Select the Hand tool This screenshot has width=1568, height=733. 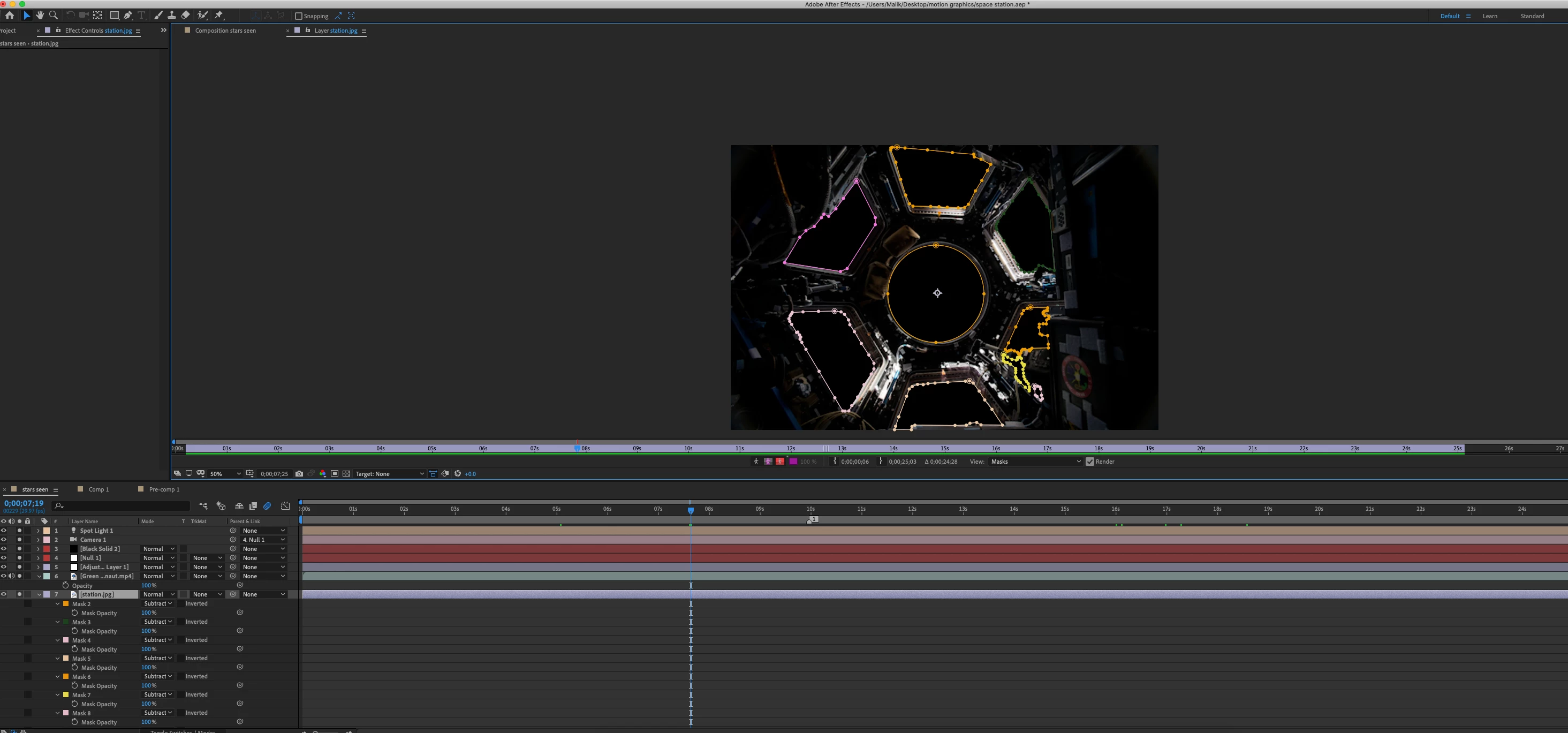(40, 15)
